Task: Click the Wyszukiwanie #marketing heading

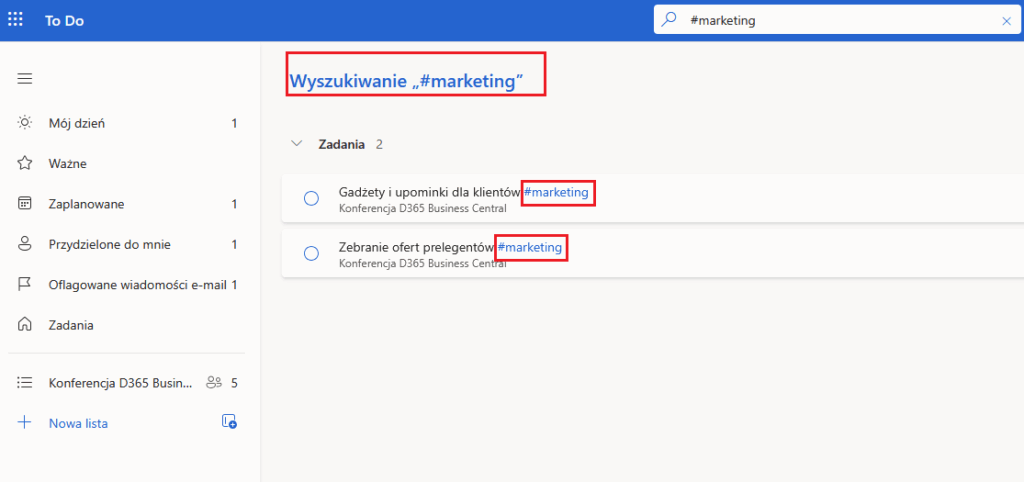Action: [407, 82]
